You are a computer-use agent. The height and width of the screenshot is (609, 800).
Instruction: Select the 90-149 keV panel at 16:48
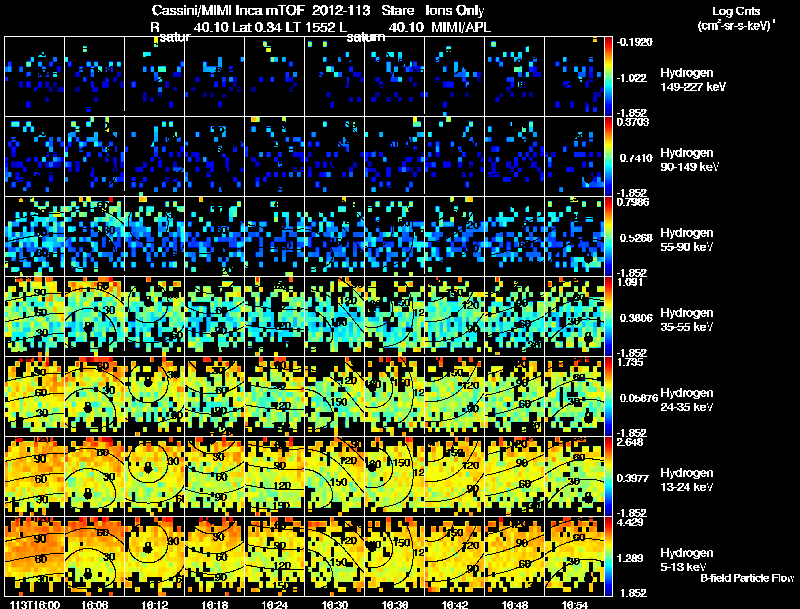(514, 157)
